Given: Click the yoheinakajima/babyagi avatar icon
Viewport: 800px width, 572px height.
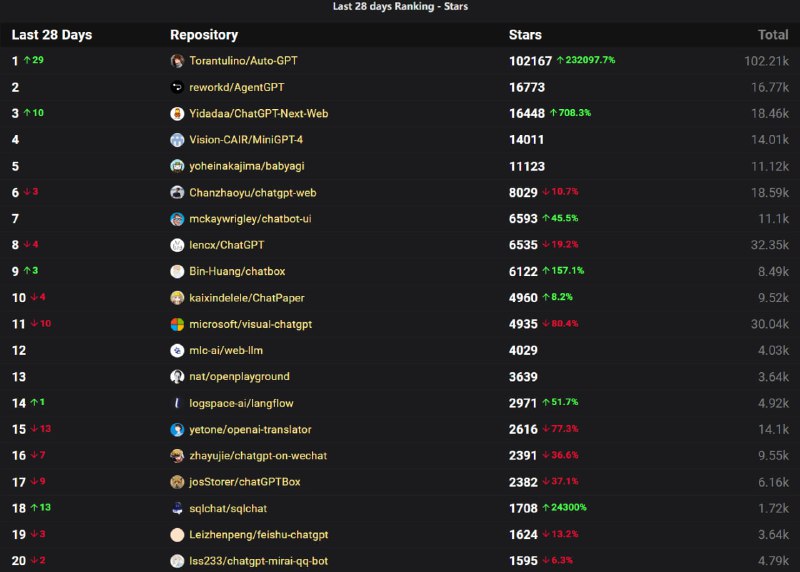Looking at the screenshot, I should (177, 166).
